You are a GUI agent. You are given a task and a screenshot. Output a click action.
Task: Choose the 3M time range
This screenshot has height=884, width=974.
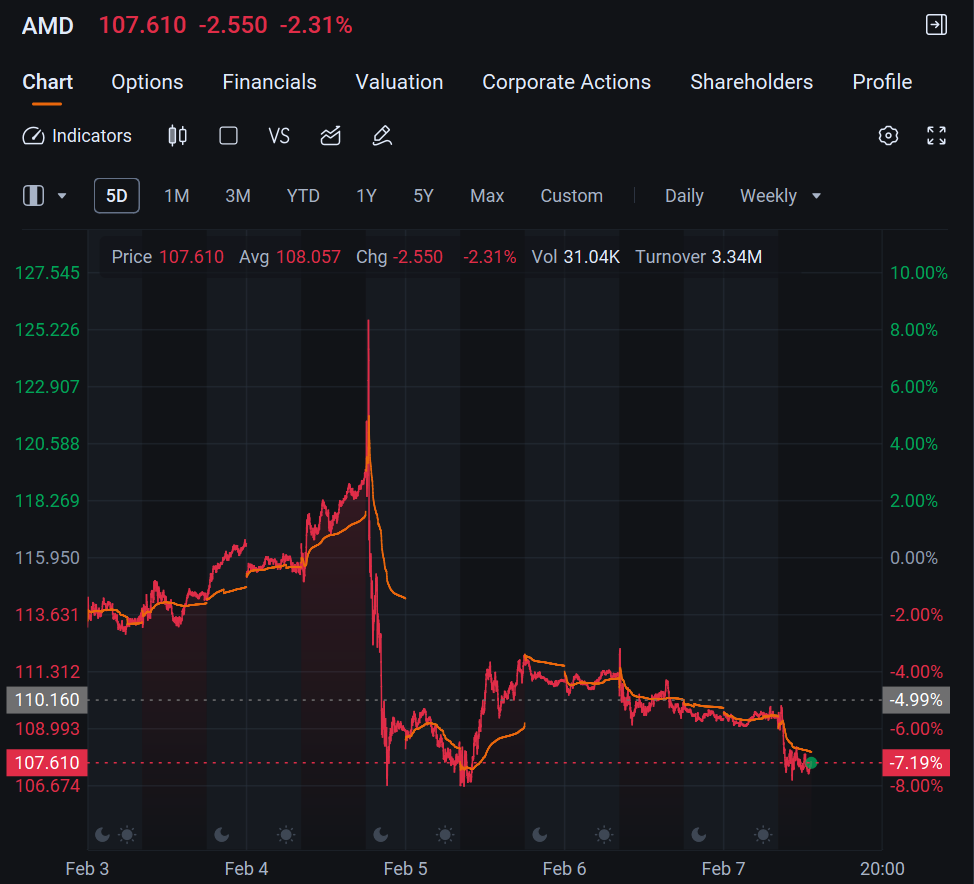pos(238,196)
